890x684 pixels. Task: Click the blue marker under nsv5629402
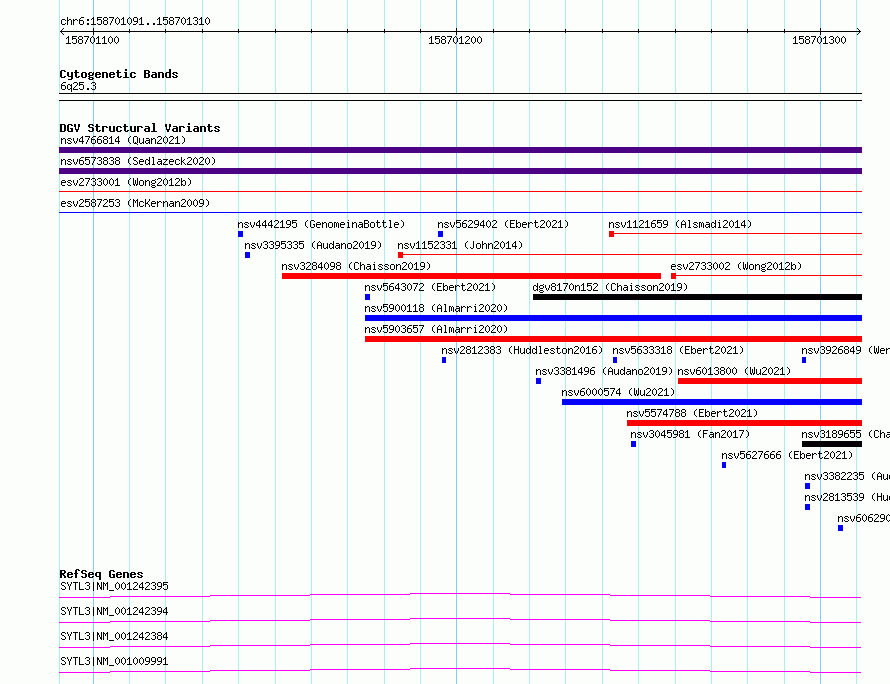click(x=440, y=234)
